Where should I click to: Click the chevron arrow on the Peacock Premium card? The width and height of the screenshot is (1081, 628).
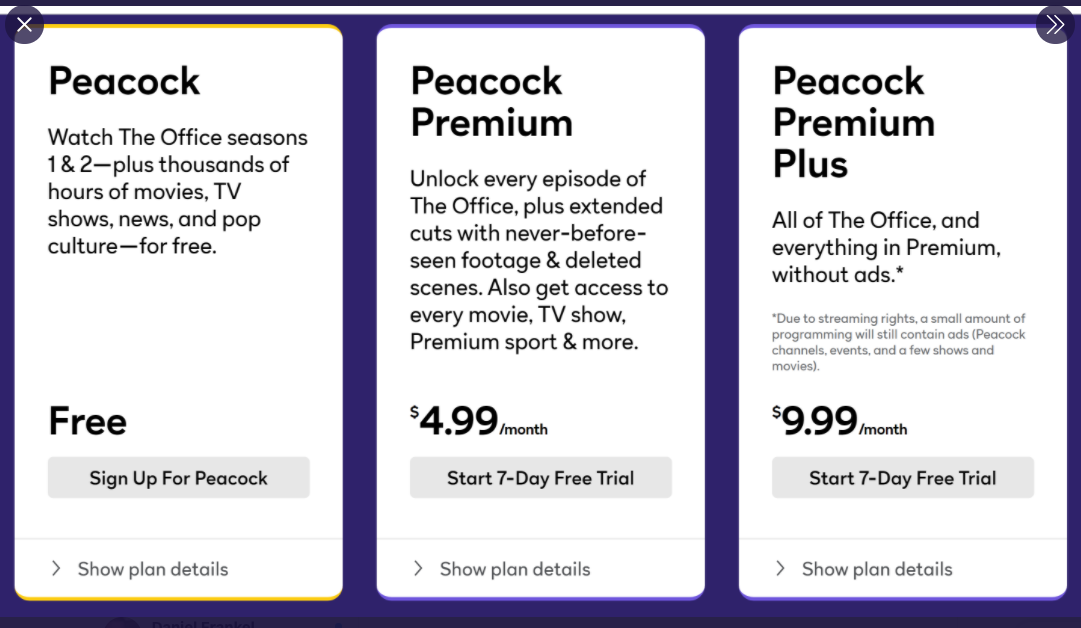coord(418,569)
